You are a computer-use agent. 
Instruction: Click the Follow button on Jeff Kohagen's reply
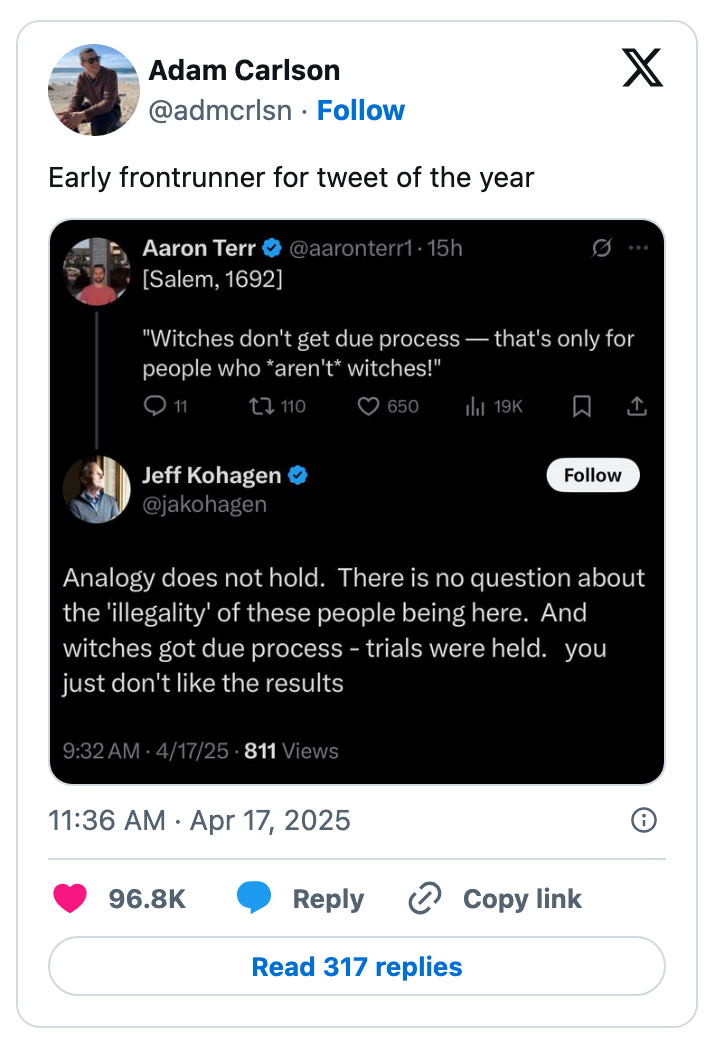point(592,475)
